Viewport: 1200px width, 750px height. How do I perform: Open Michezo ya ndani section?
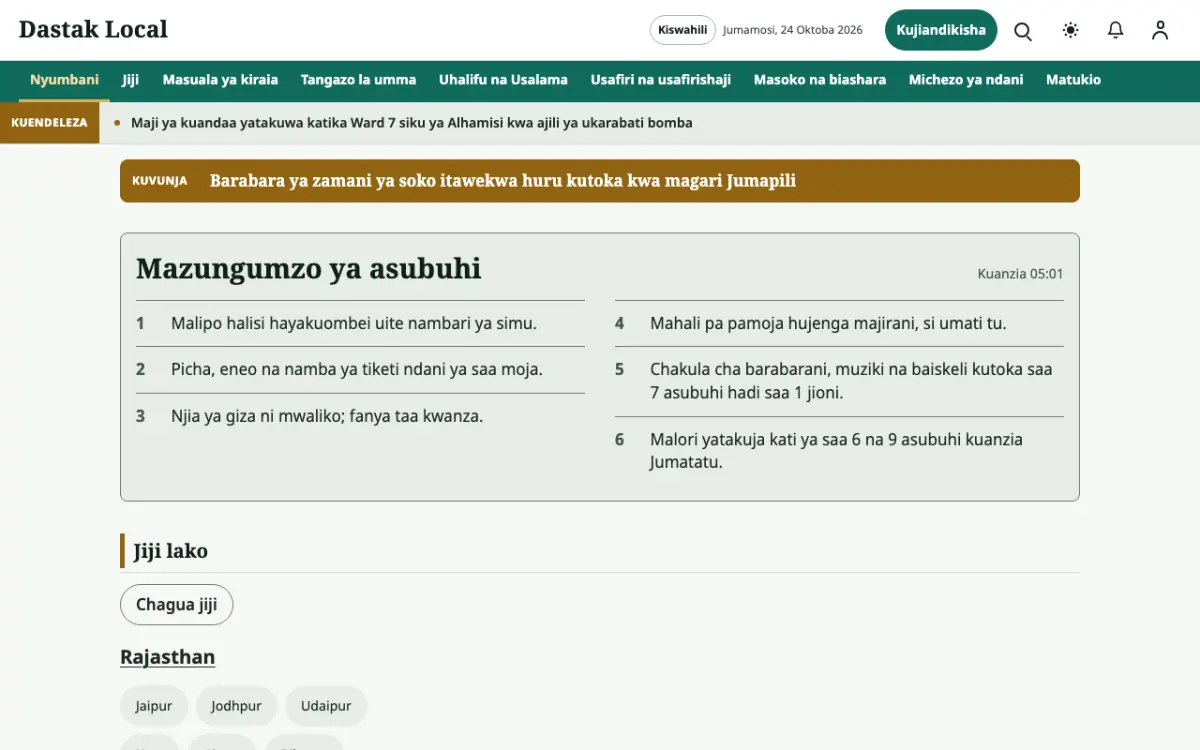tap(966, 80)
